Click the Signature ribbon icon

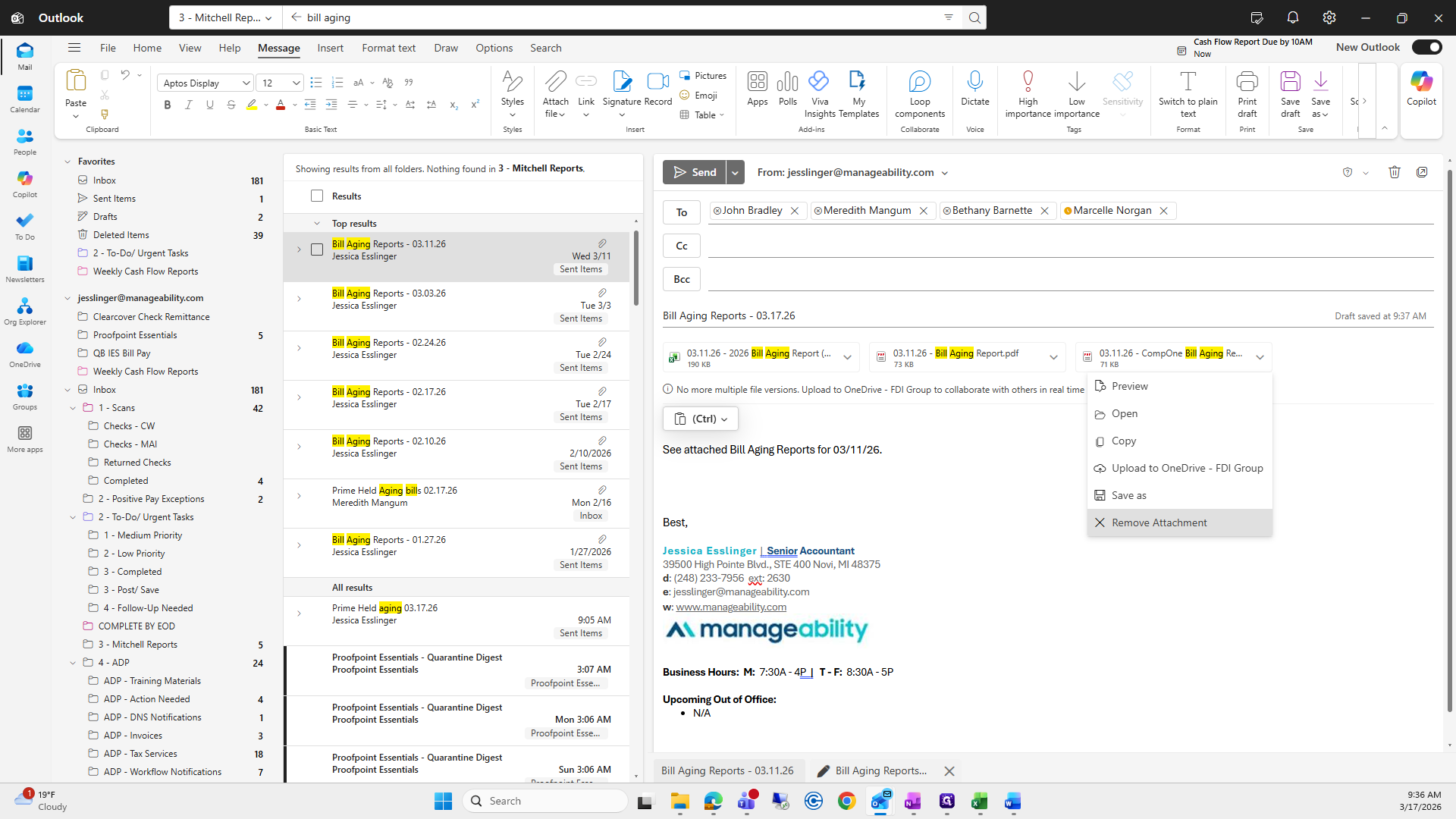coord(622,82)
